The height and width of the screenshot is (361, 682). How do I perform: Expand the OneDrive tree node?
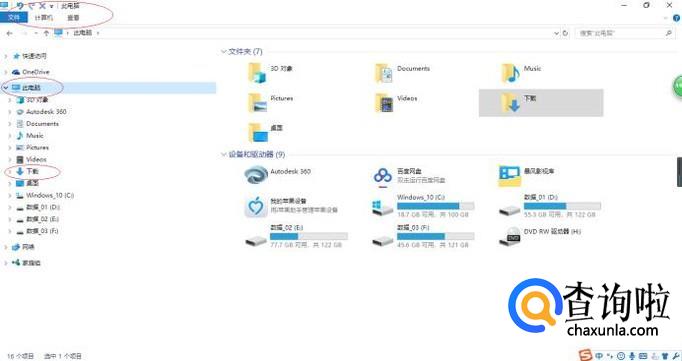pos(6,72)
